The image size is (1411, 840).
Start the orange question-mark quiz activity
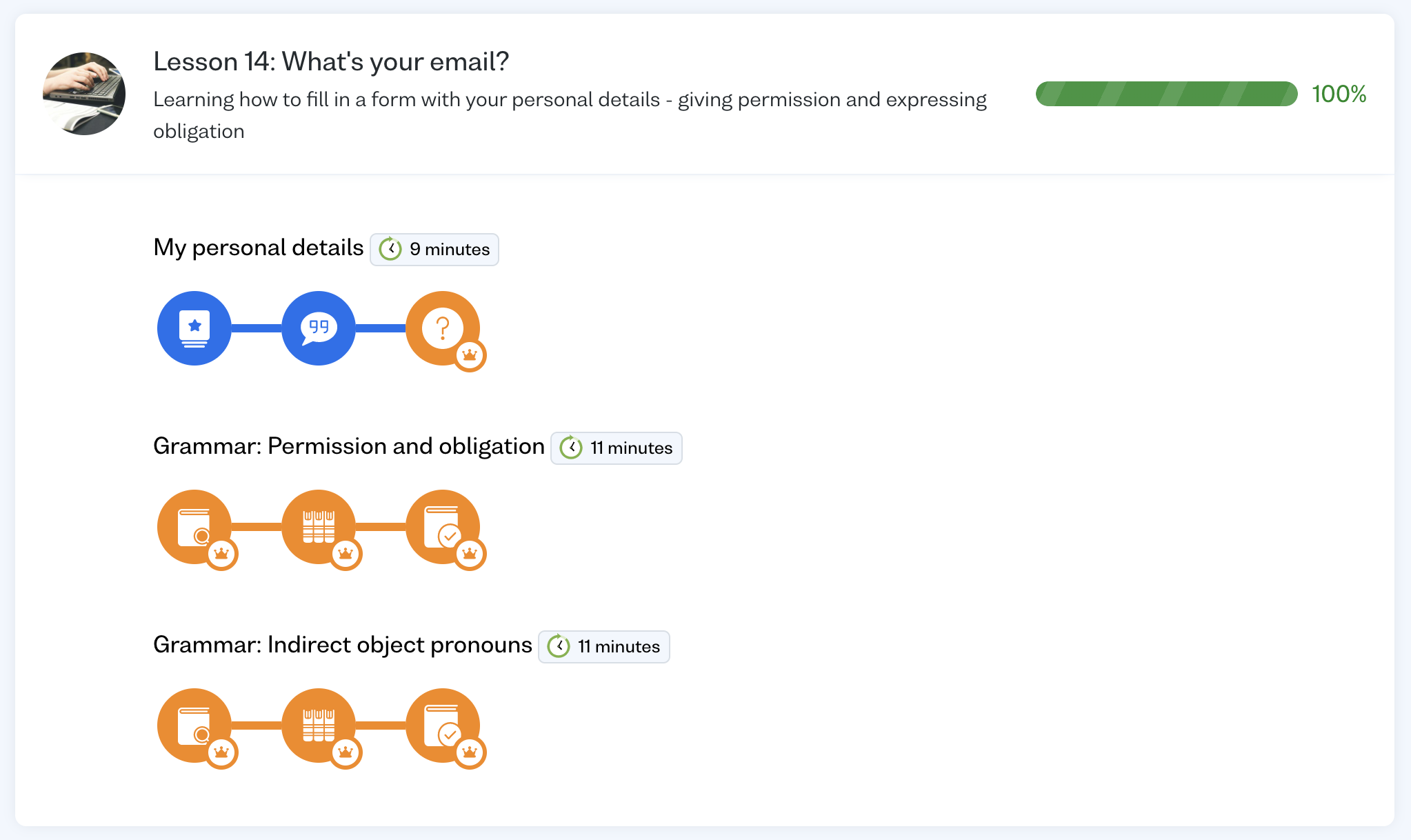[443, 328]
